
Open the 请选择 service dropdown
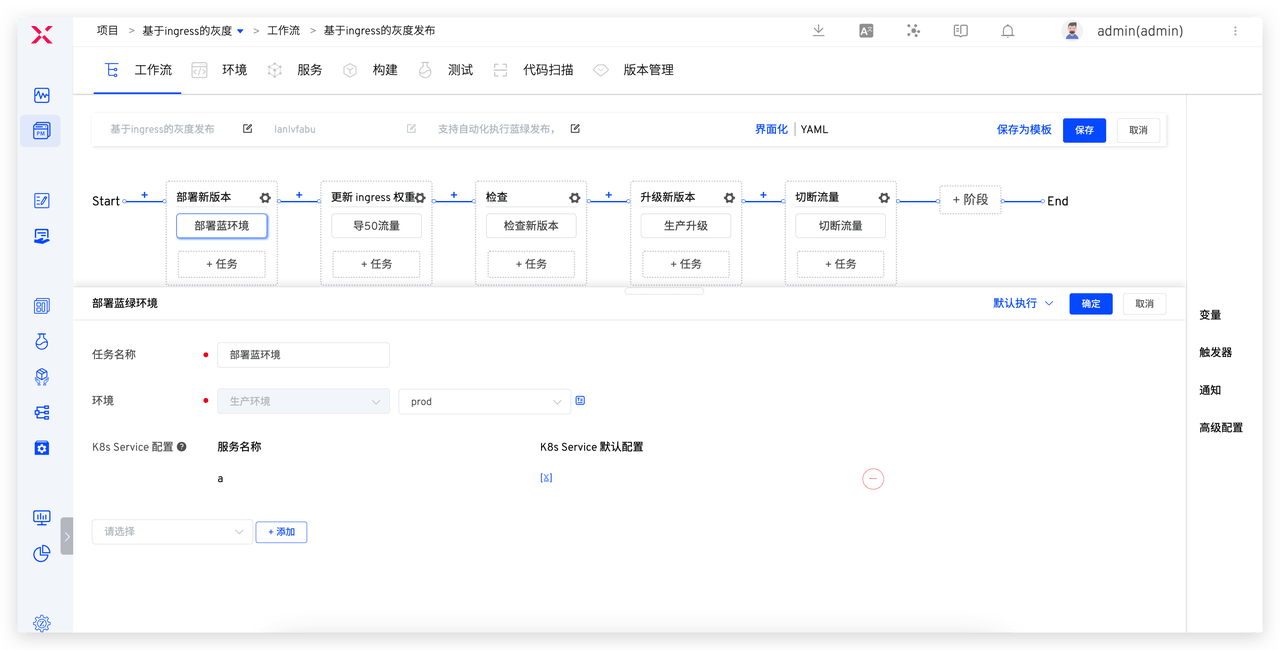click(x=171, y=532)
